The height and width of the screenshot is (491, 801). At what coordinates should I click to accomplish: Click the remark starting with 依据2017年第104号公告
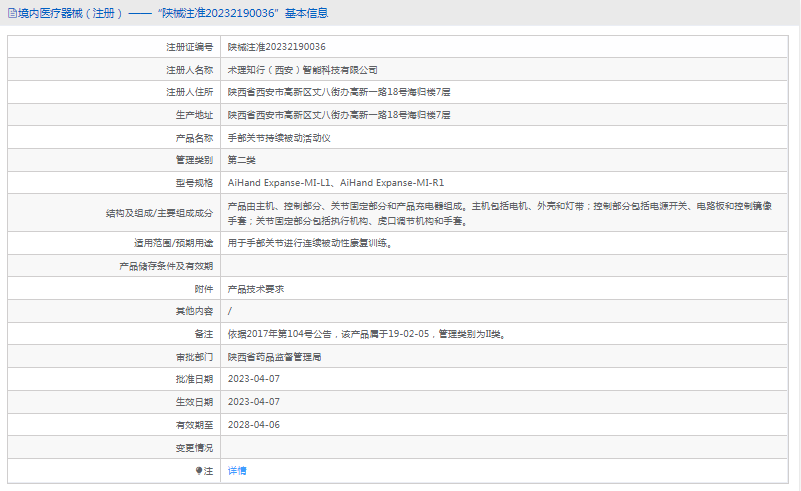coord(366,334)
